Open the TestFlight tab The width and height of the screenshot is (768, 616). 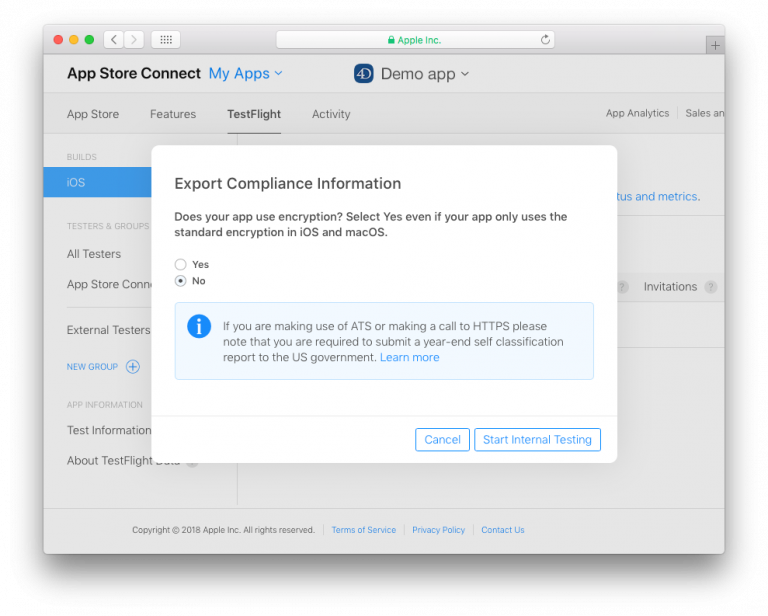[254, 114]
